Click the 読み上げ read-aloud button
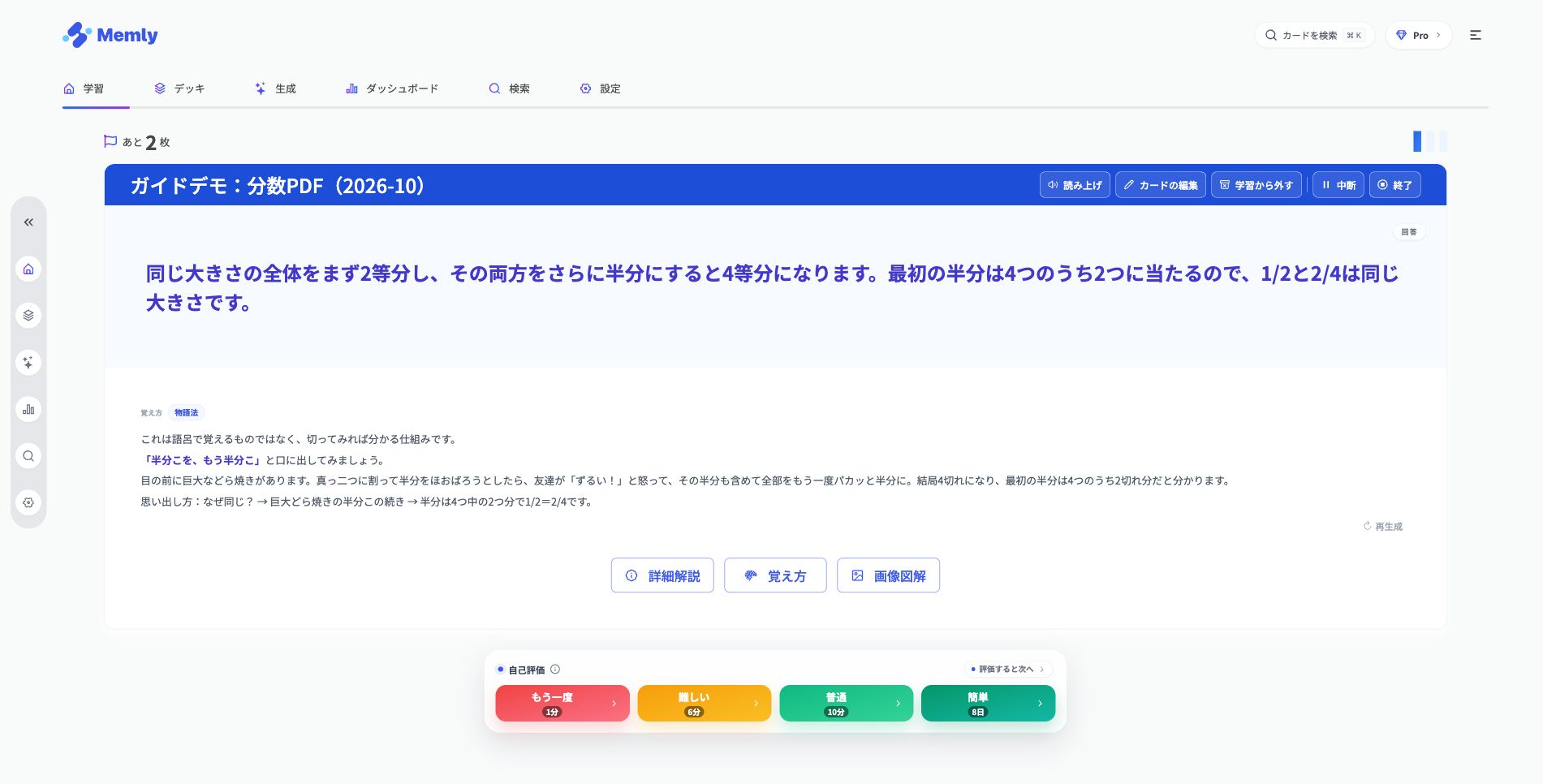Image resolution: width=1543 pixels, height=784 pixels. click(x=1075, y=185)
